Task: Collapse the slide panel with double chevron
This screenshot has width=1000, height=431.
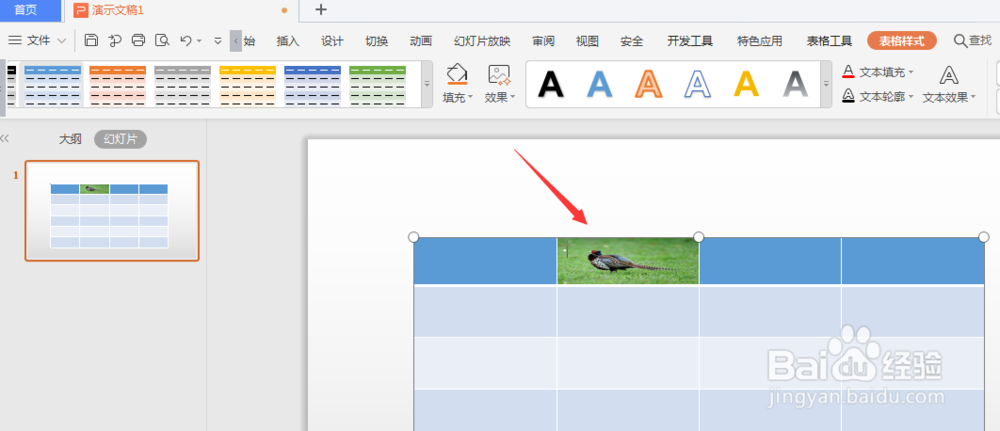Action: click(4, 138)
